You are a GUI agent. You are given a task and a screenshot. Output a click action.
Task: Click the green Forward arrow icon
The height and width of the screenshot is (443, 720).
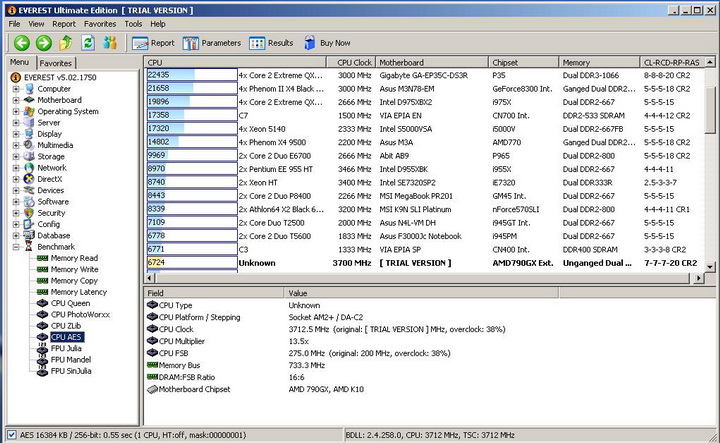pyautogui.click(x=44, y=43)
